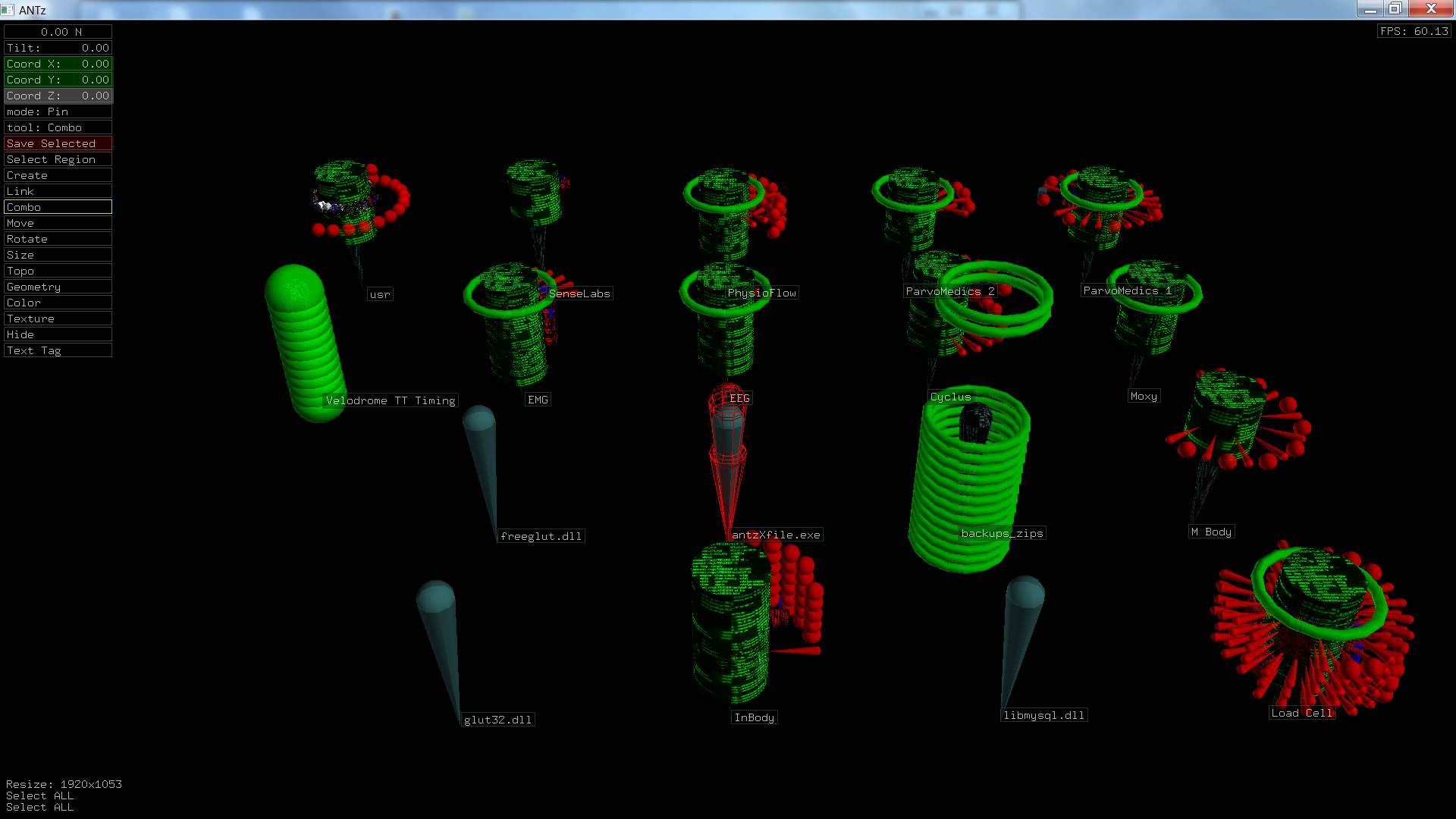Click the glut32.dll label tag
The width and height of the screenshot is (1456, 819).
[497, 720]
